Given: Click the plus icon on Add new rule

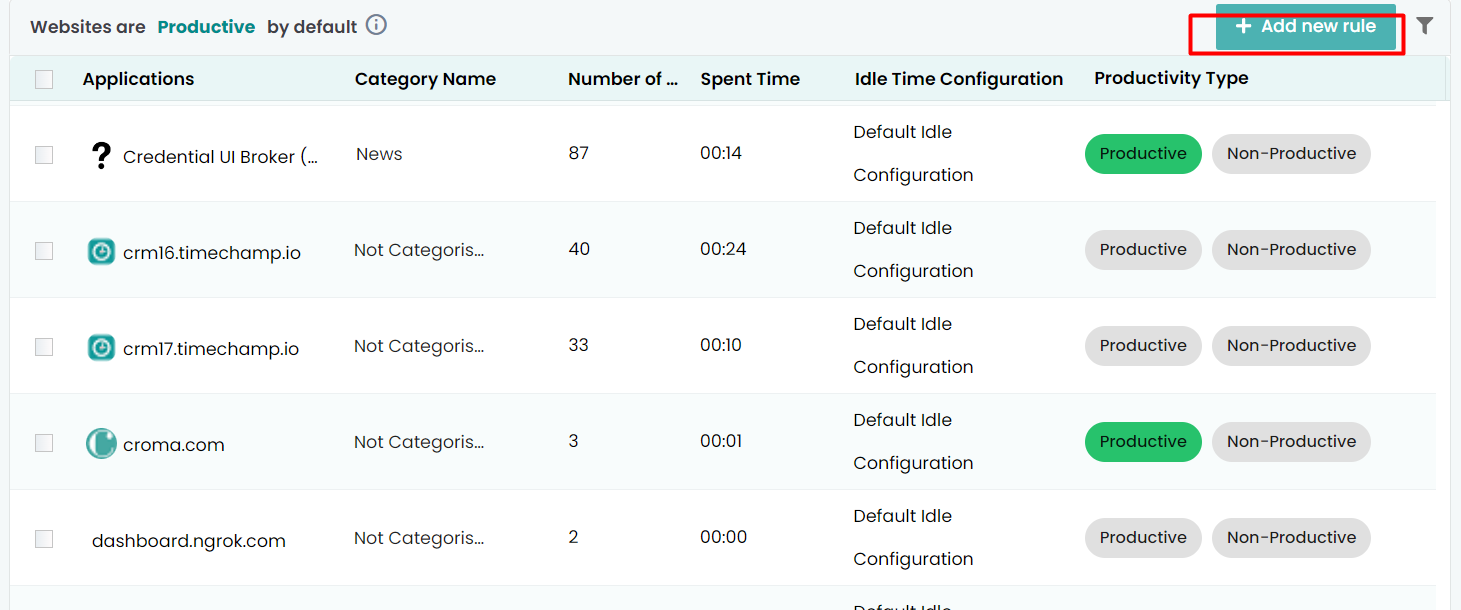Looking at the screenshot, I should [x=1244, y=27].
